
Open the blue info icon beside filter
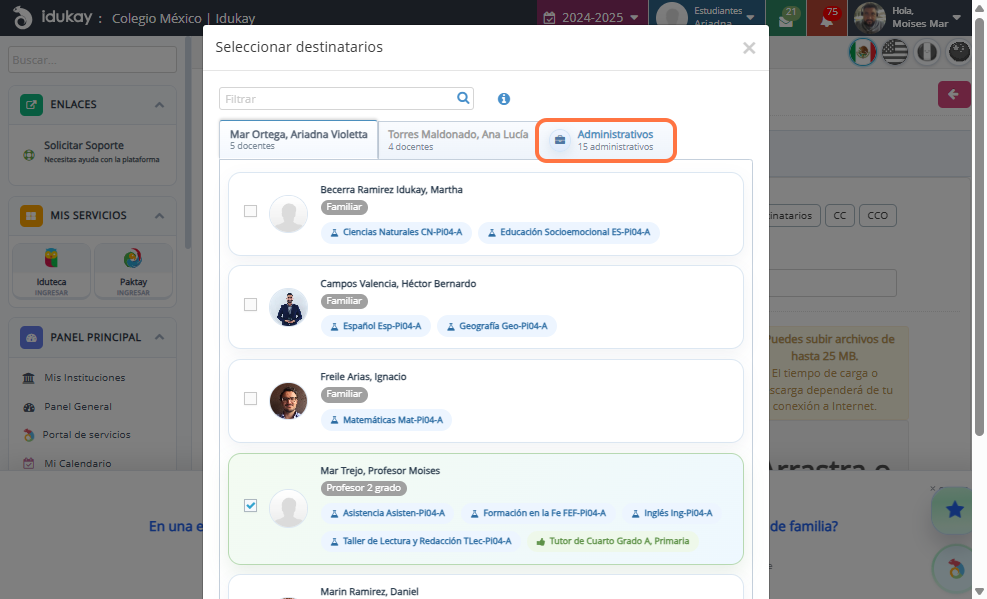tap(504, 99)
